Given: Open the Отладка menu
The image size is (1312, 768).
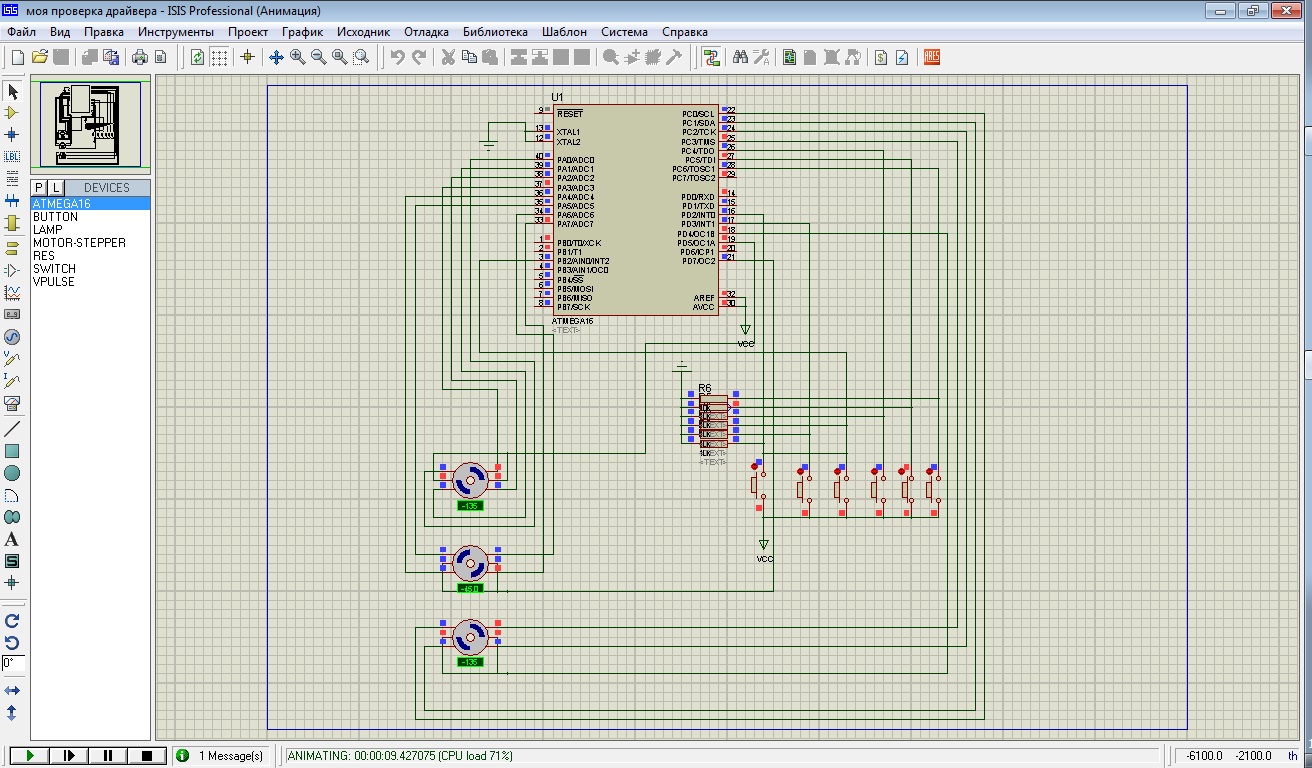Looking at the screenshot, I should click(x=427, y=32).
